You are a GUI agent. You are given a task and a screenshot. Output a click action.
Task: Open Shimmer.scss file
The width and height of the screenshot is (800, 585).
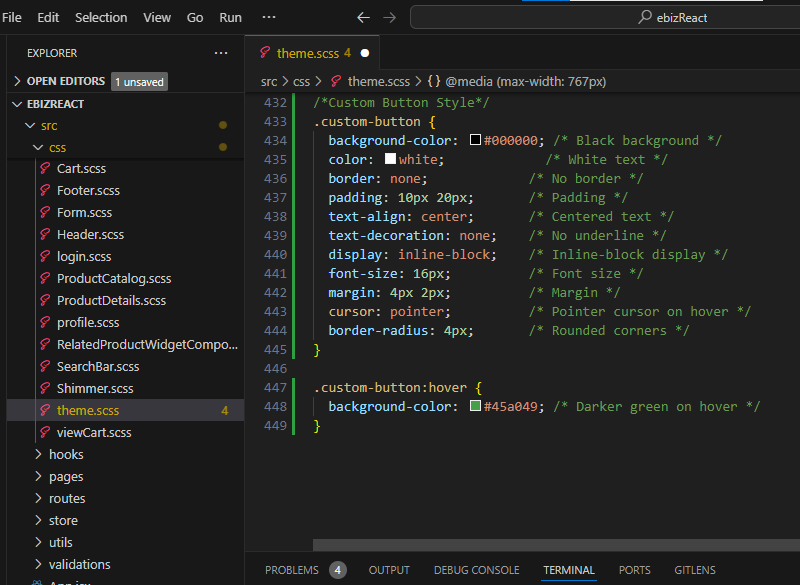tap(95, 388)
